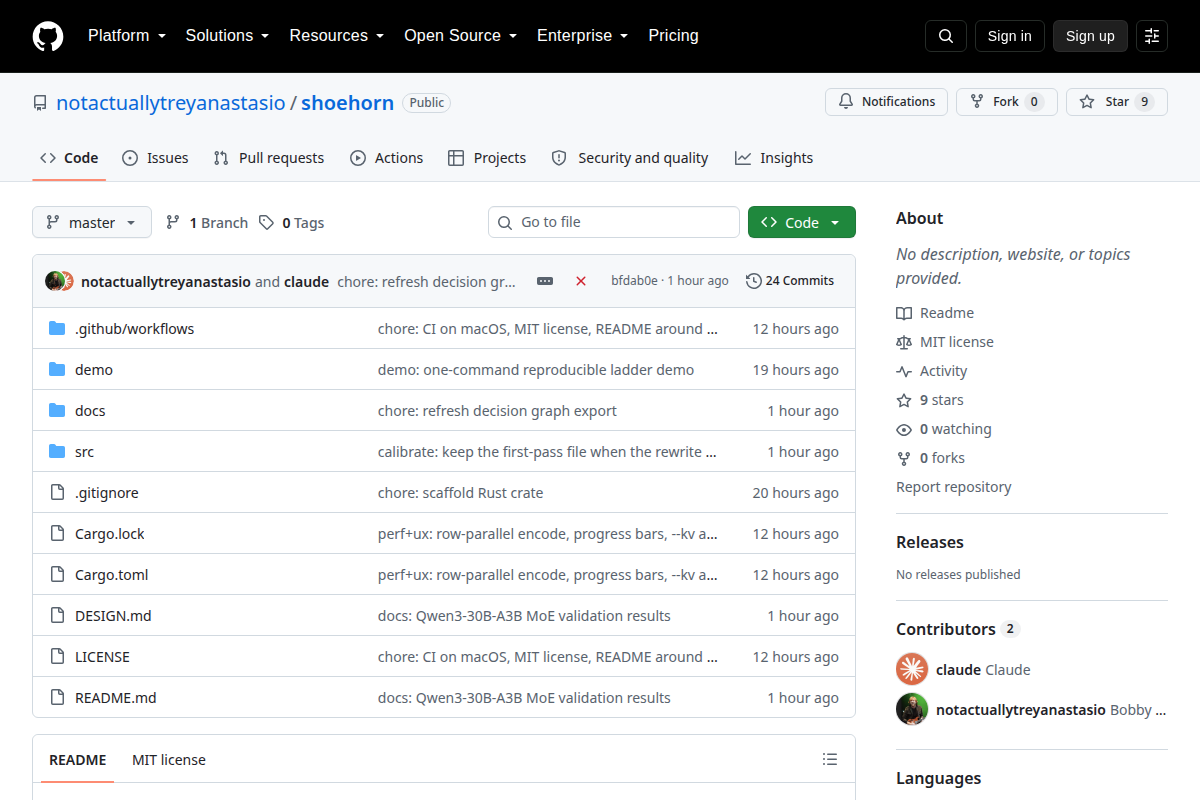
Task: Click the file icon beside Cargo.toml
Action: point(57,575)
